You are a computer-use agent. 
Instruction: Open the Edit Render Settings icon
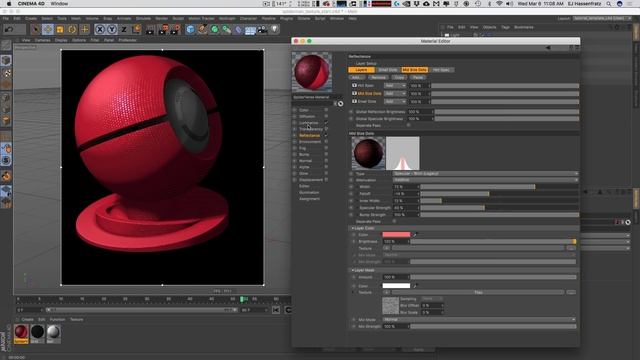click(x=176, y=29)
